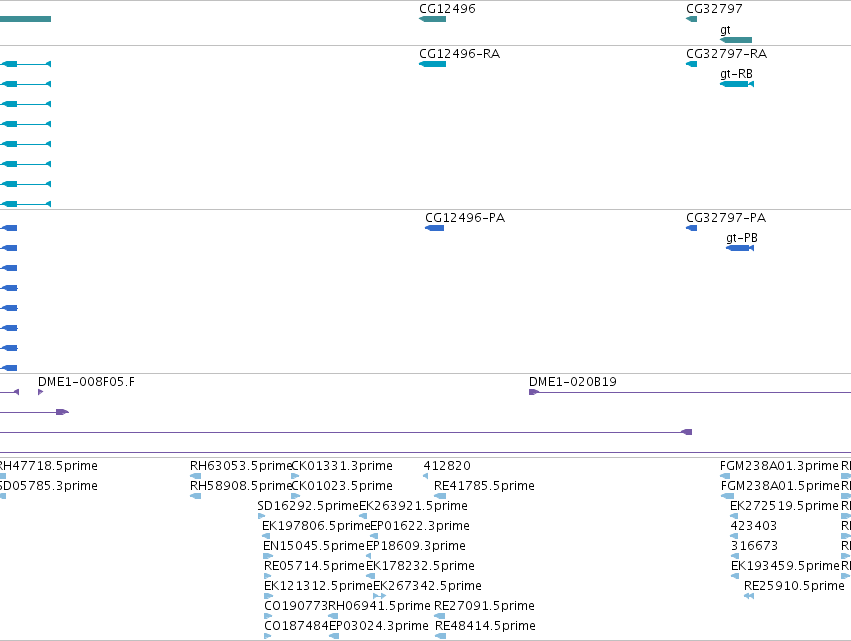Click the EK197806.5prime EST label
The width and height of the screenshot is (851, 641).
[x=316, y=526]
